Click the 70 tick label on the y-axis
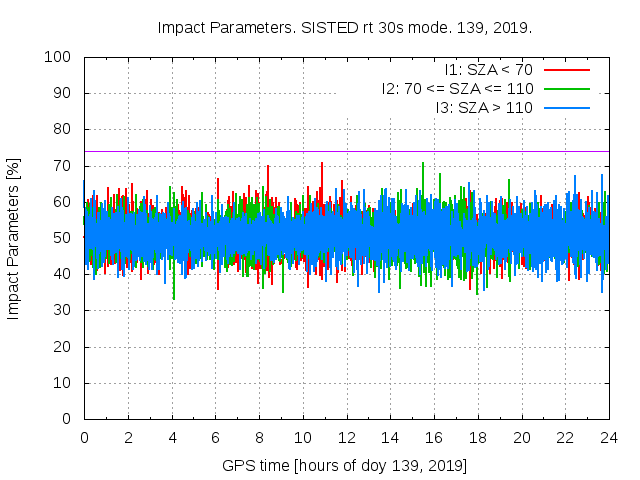 point(61,166)
